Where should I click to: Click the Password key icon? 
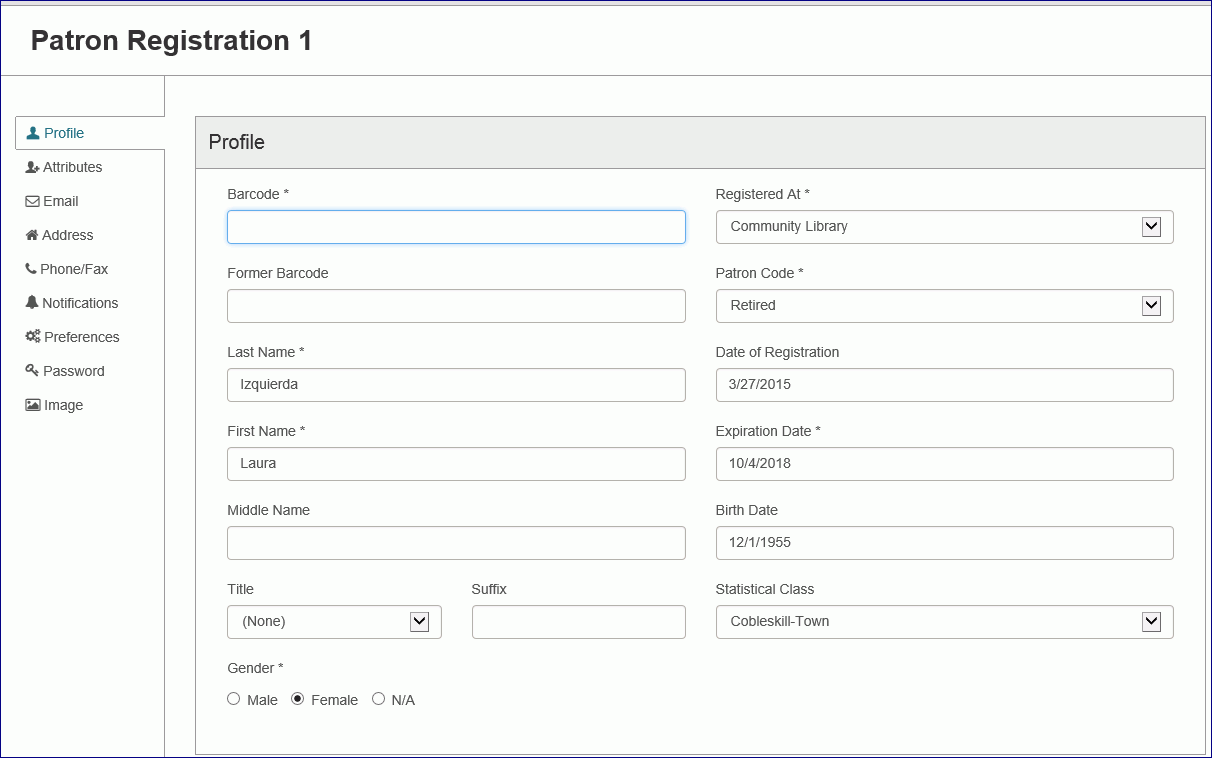point(32,371)
